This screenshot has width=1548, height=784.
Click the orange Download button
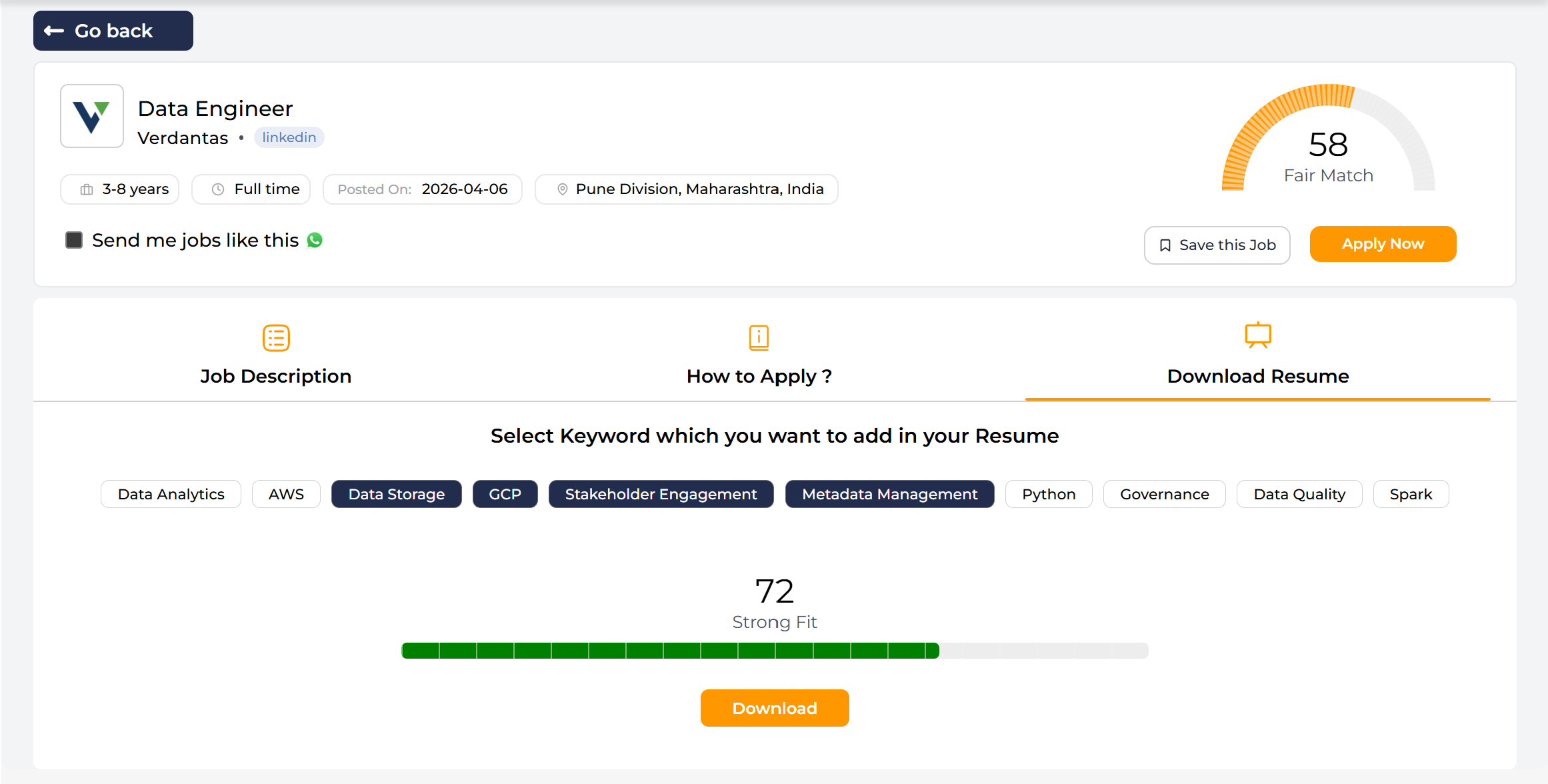774,708
